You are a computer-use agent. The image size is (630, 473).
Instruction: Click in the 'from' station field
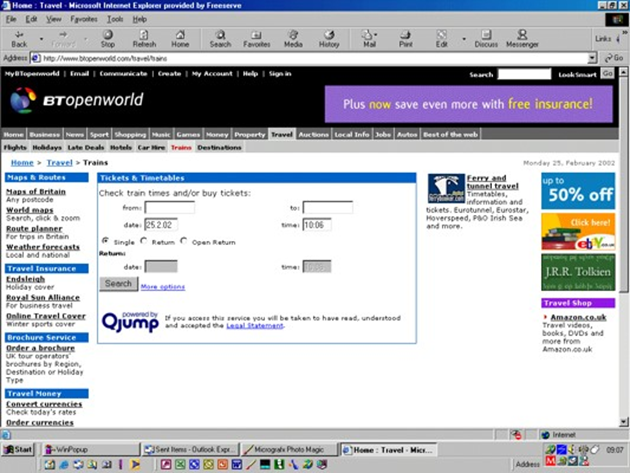(x=170, y=207)
